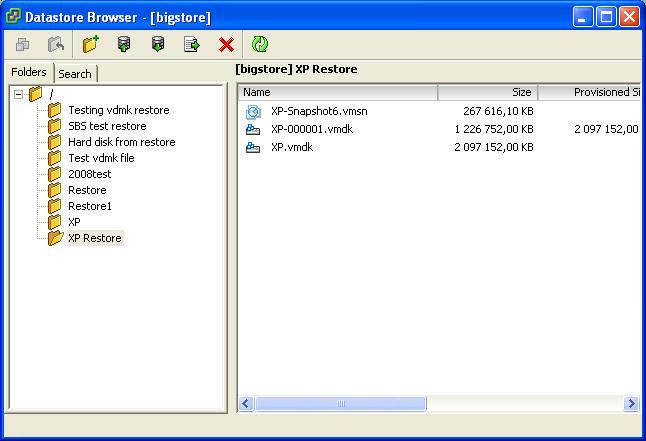Image resolution: width=646 pixels, height=441 pixels.
Task: Select Testing vdmk restore folder
Action: (119, 110)
